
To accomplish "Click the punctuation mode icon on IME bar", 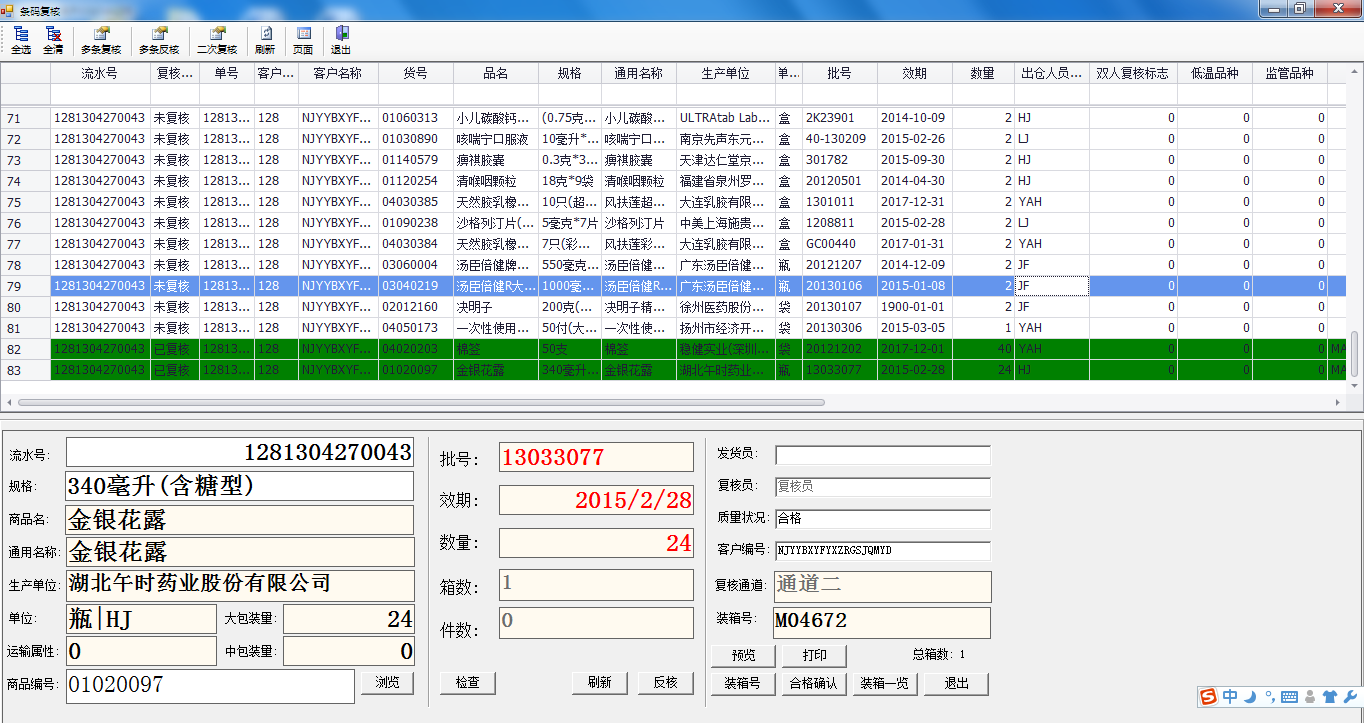I will 1269,696.
